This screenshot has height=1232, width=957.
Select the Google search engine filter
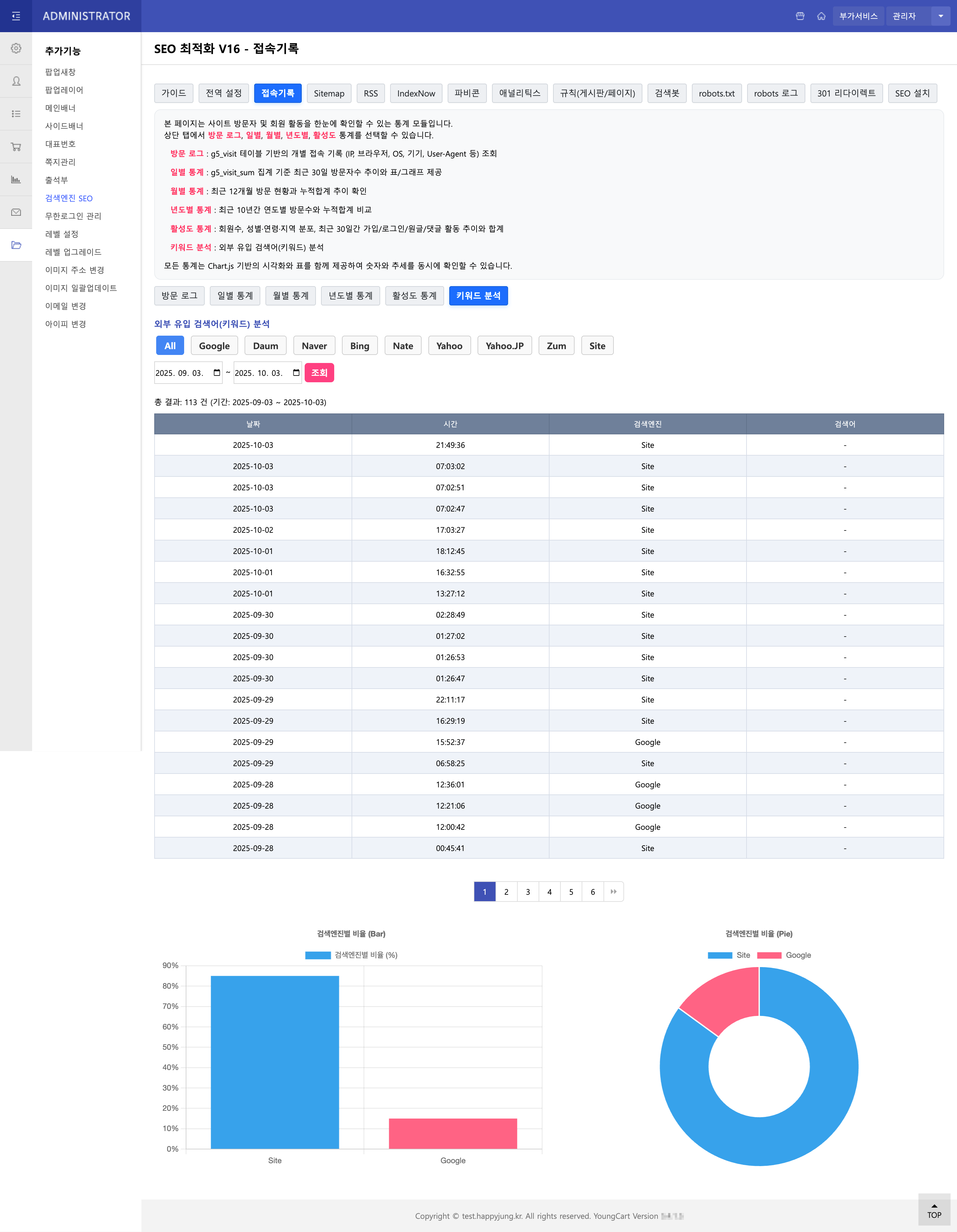click(x=214, y=345)
